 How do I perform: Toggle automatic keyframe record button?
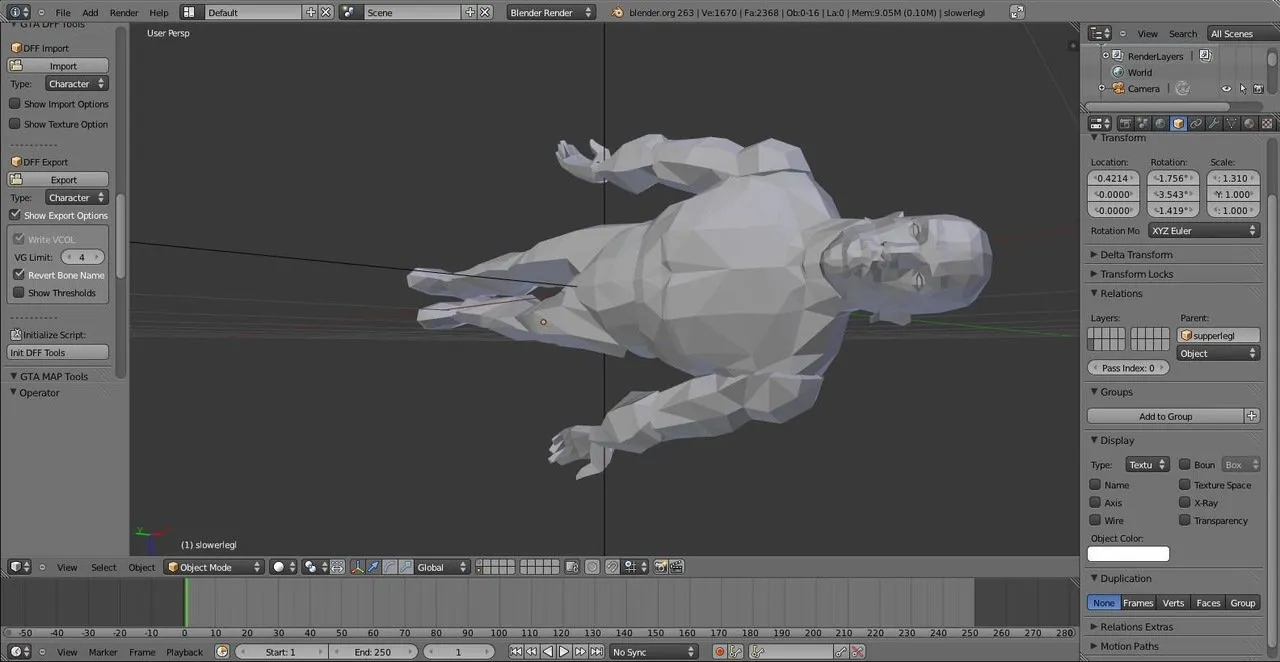click(719, 652)
